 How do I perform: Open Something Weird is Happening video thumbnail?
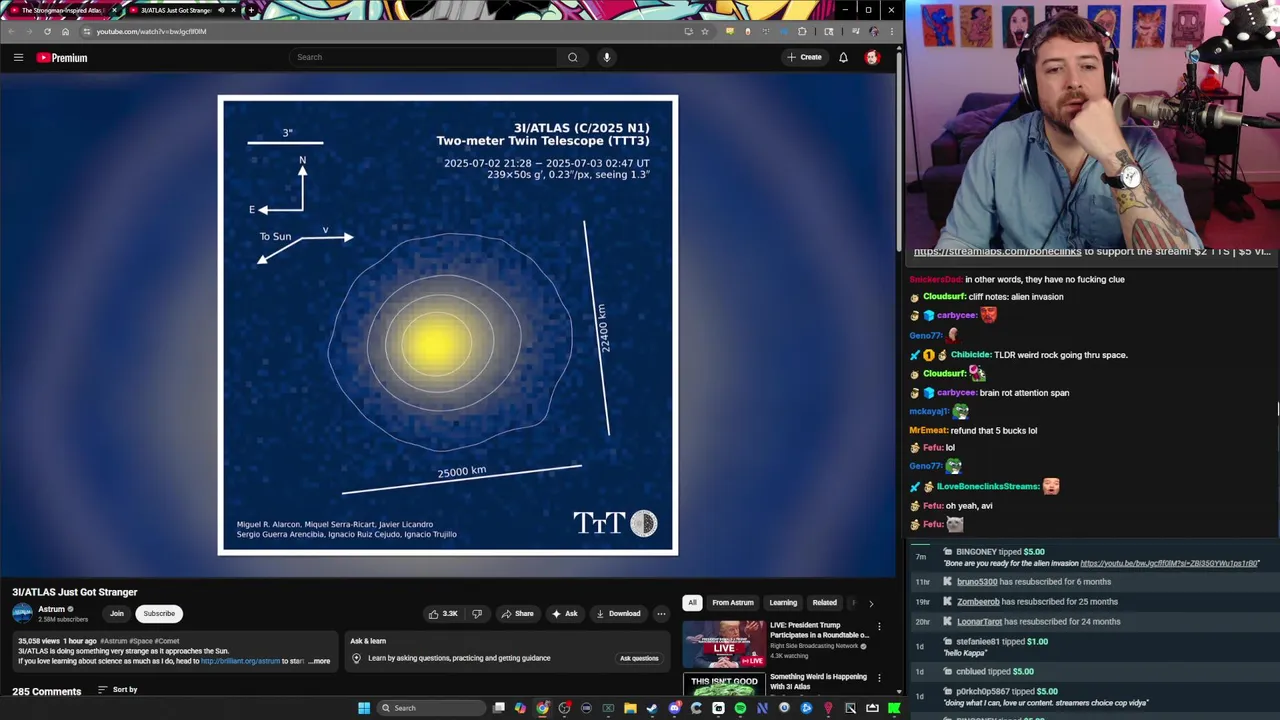tap(724, 685)
